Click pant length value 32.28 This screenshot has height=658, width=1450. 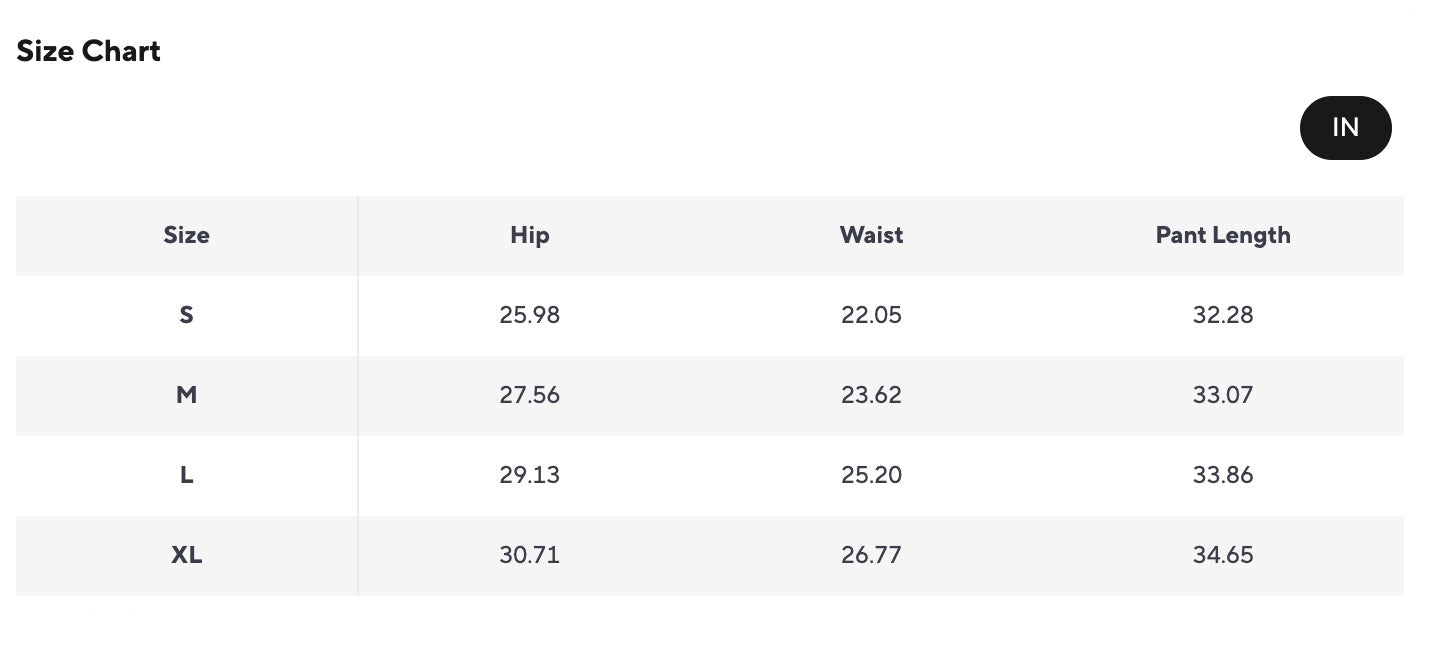[x=1222, y=315]
